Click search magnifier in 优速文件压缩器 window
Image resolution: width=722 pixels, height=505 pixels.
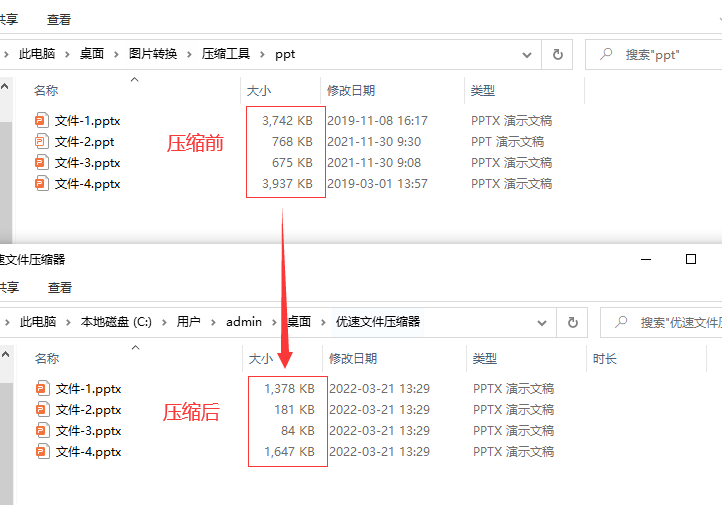621,322
